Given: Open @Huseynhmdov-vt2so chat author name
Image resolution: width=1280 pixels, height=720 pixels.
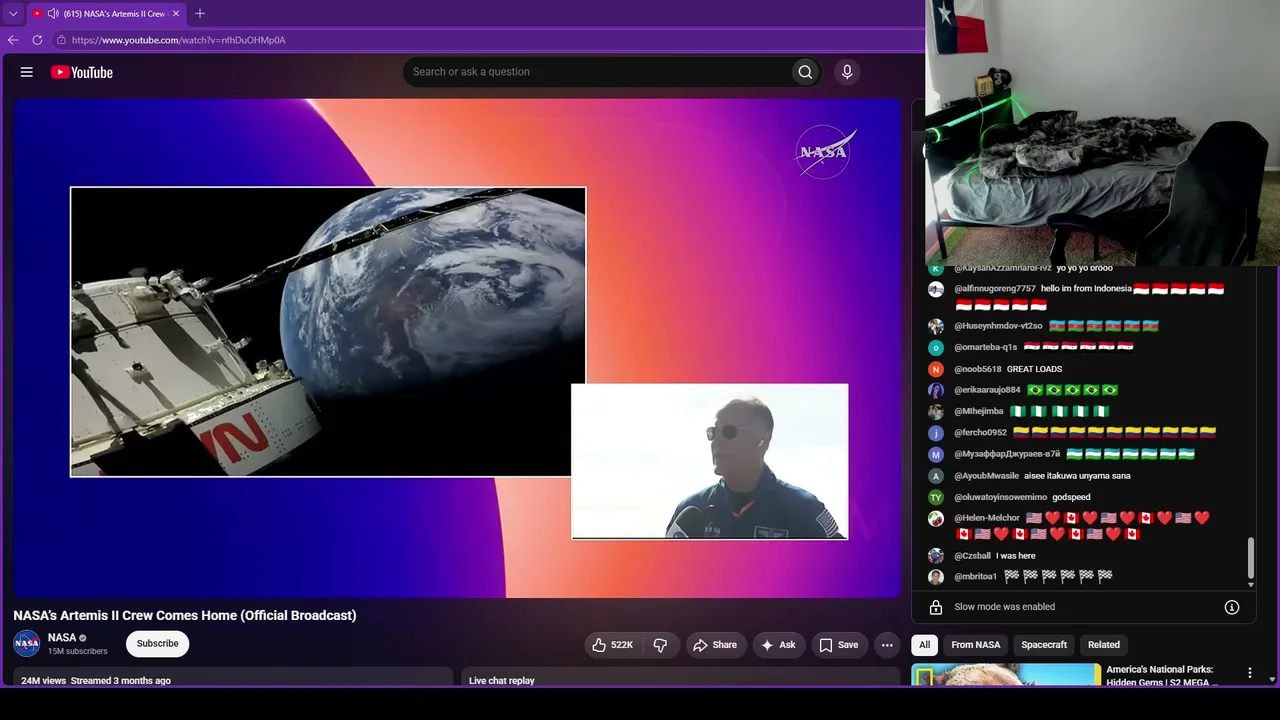Looking at the screenshot, I should pos(998,326).
